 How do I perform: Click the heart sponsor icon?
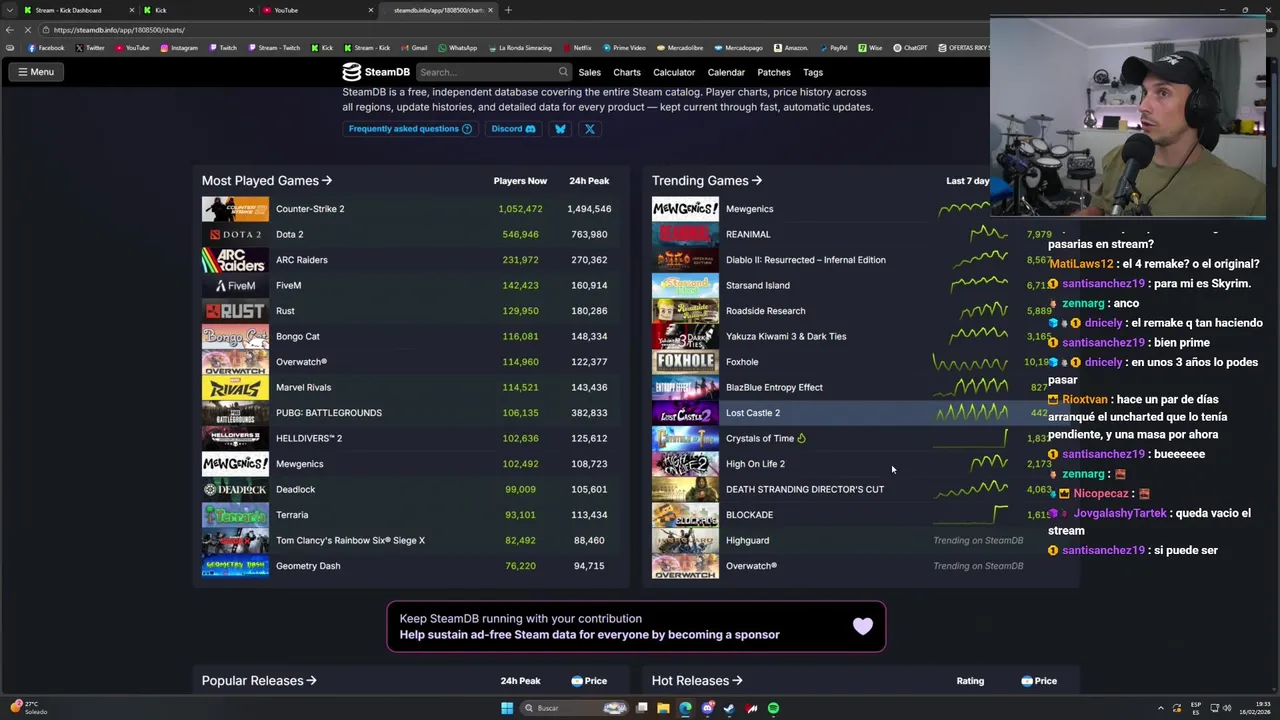pyautogui.click(x=862, y=627)
